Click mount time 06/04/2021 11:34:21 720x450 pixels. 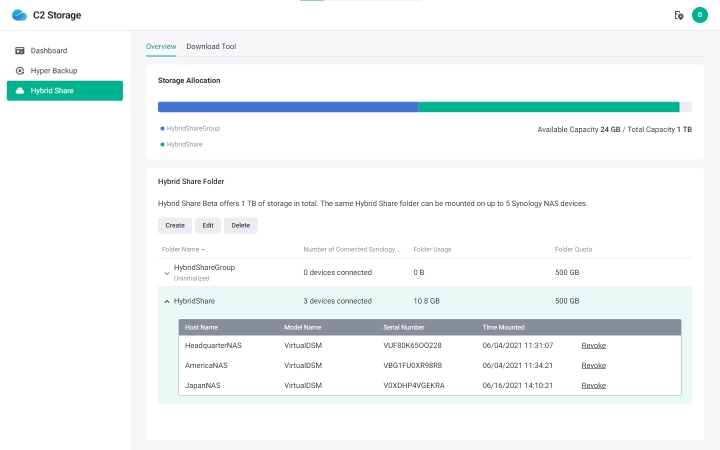tap(518, 366)
